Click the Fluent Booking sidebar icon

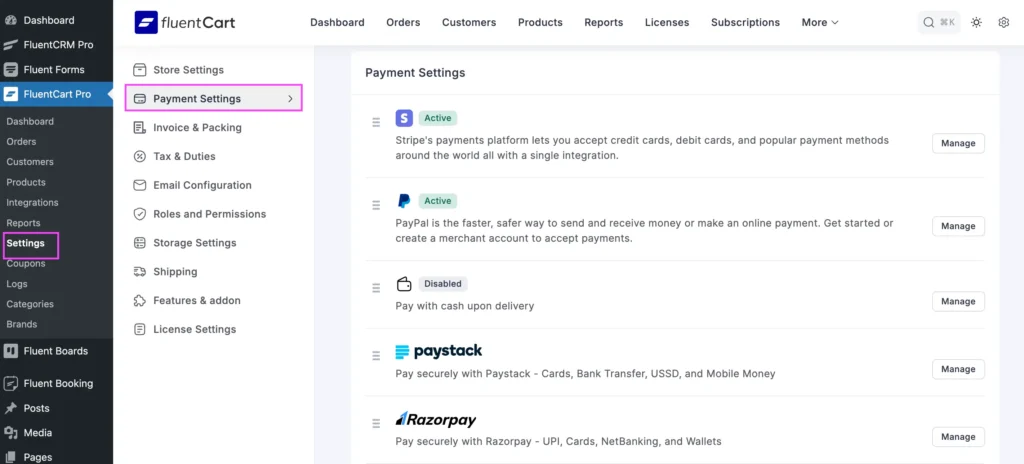(10, 384)
